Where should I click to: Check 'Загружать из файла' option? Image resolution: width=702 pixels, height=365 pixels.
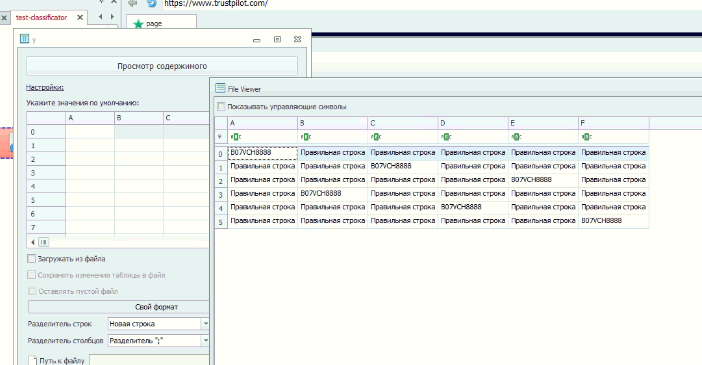click(x=31, y=258)
